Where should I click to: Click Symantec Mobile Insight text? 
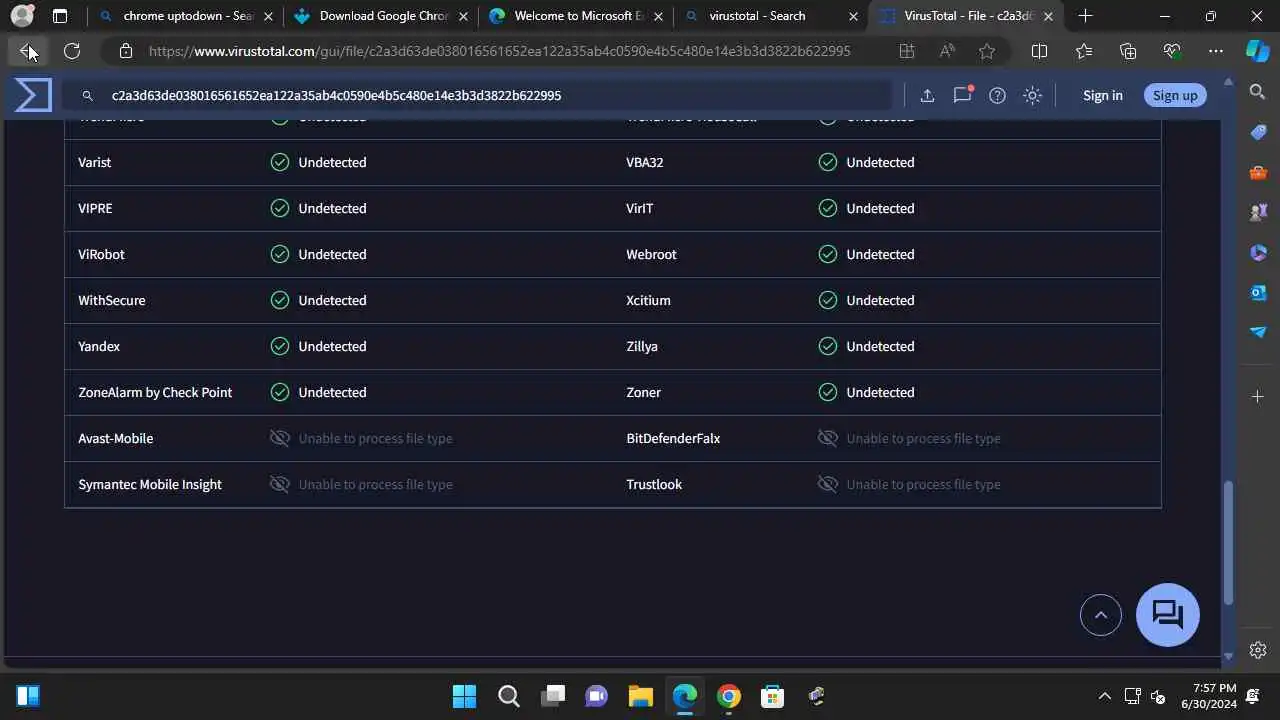click(x=150, y=484)
